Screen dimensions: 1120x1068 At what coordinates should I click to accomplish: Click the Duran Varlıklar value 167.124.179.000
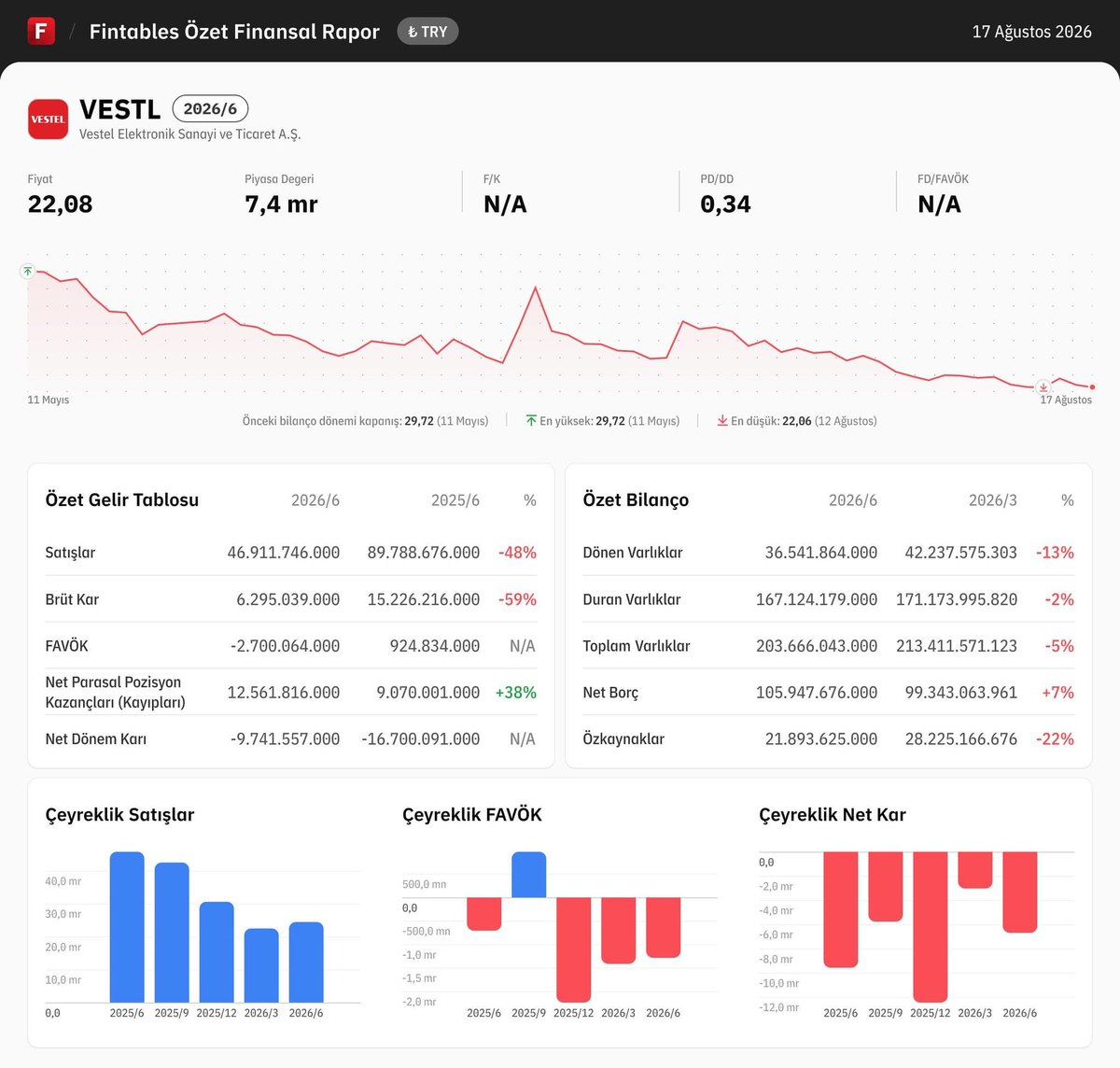click(x=817, y=599)
